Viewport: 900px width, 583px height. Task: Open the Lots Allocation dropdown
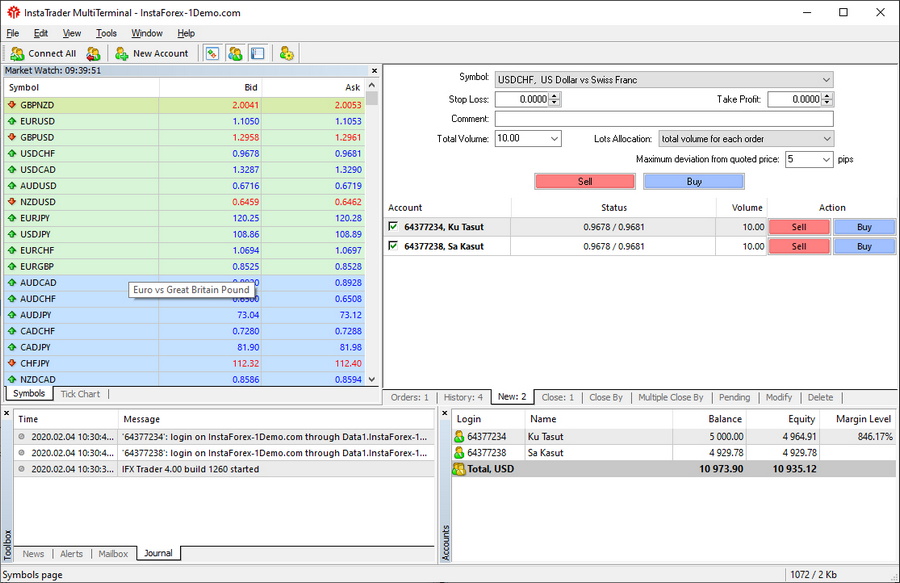pos(825,139)
